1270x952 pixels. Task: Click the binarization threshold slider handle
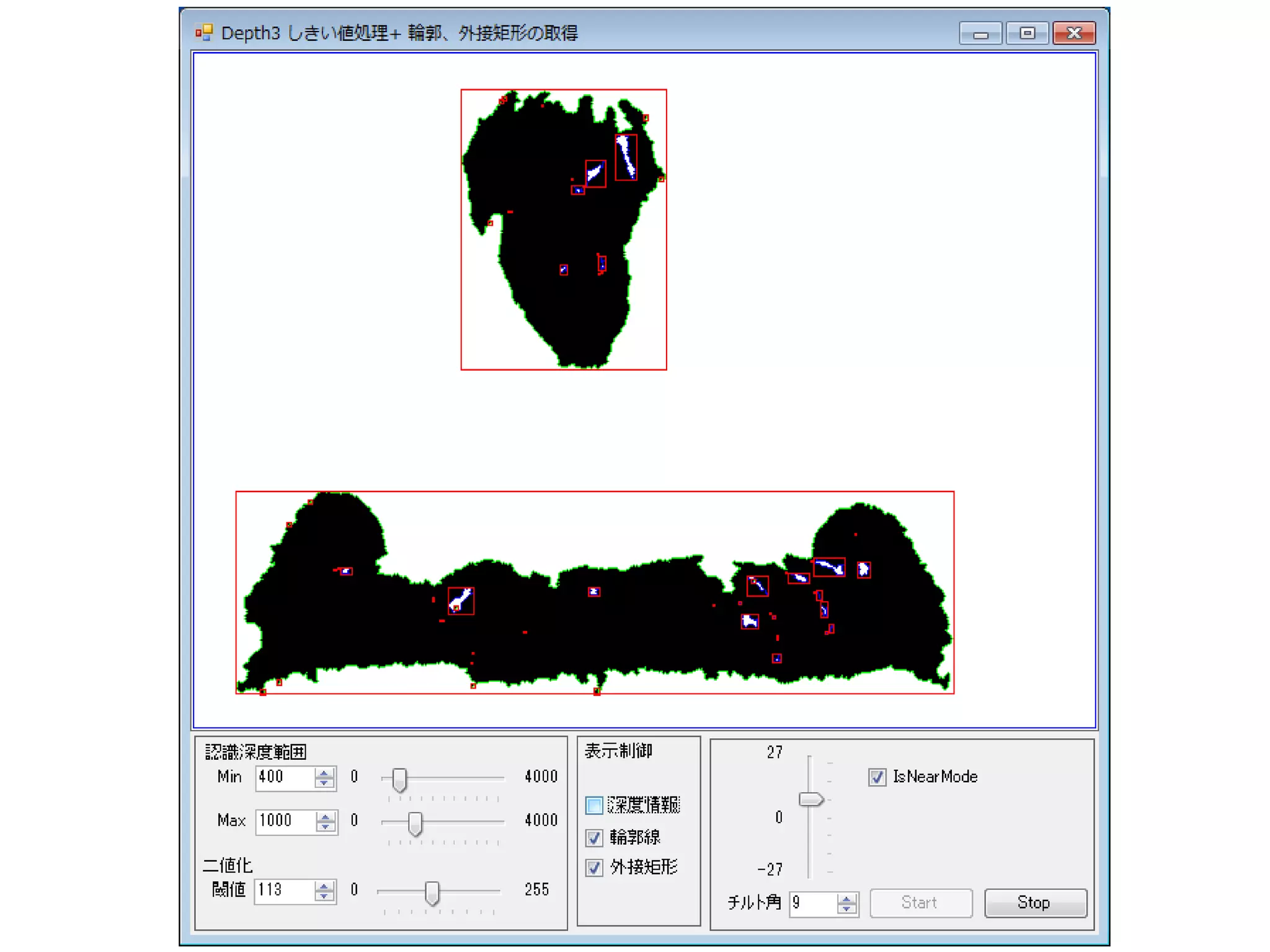pyautogui.click(x=432, y=892)
